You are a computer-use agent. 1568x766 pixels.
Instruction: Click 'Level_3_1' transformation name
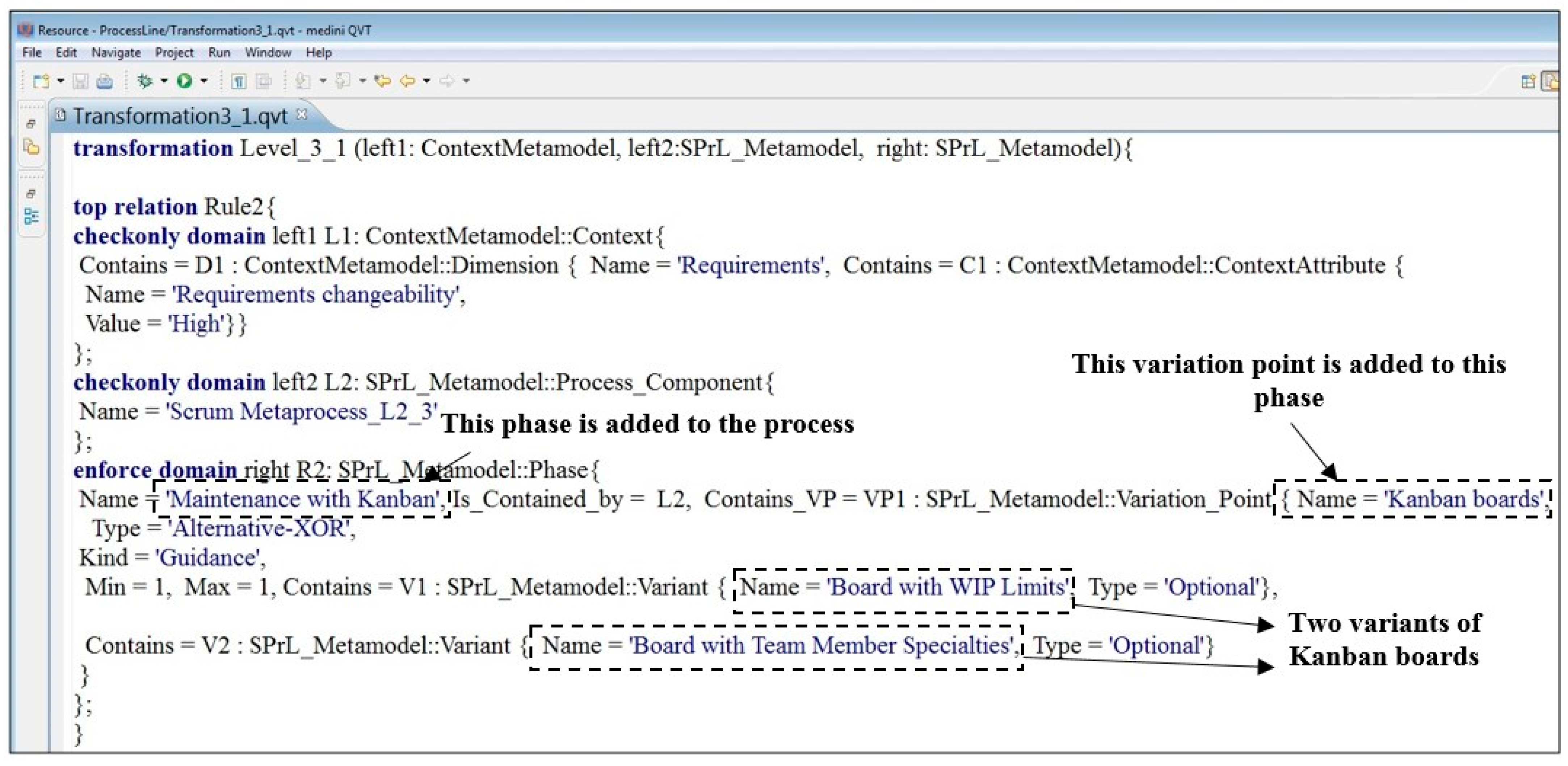293,148
